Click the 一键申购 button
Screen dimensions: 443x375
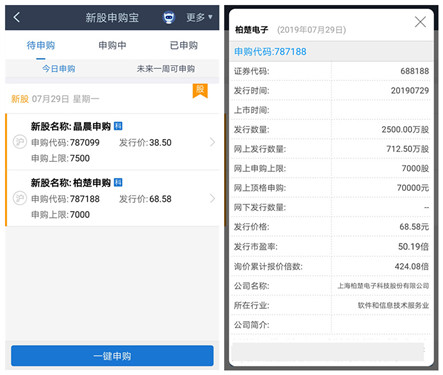coord(112,356)
